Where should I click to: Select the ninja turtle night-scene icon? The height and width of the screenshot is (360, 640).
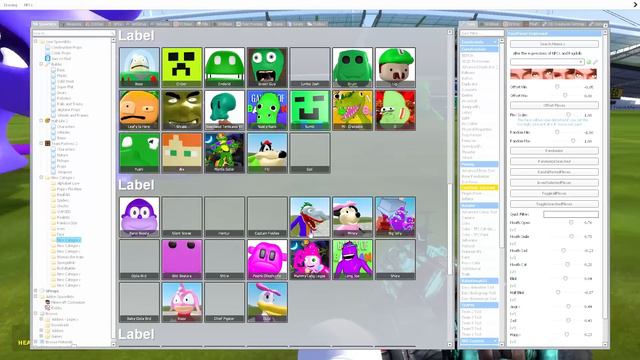(224, 153)
